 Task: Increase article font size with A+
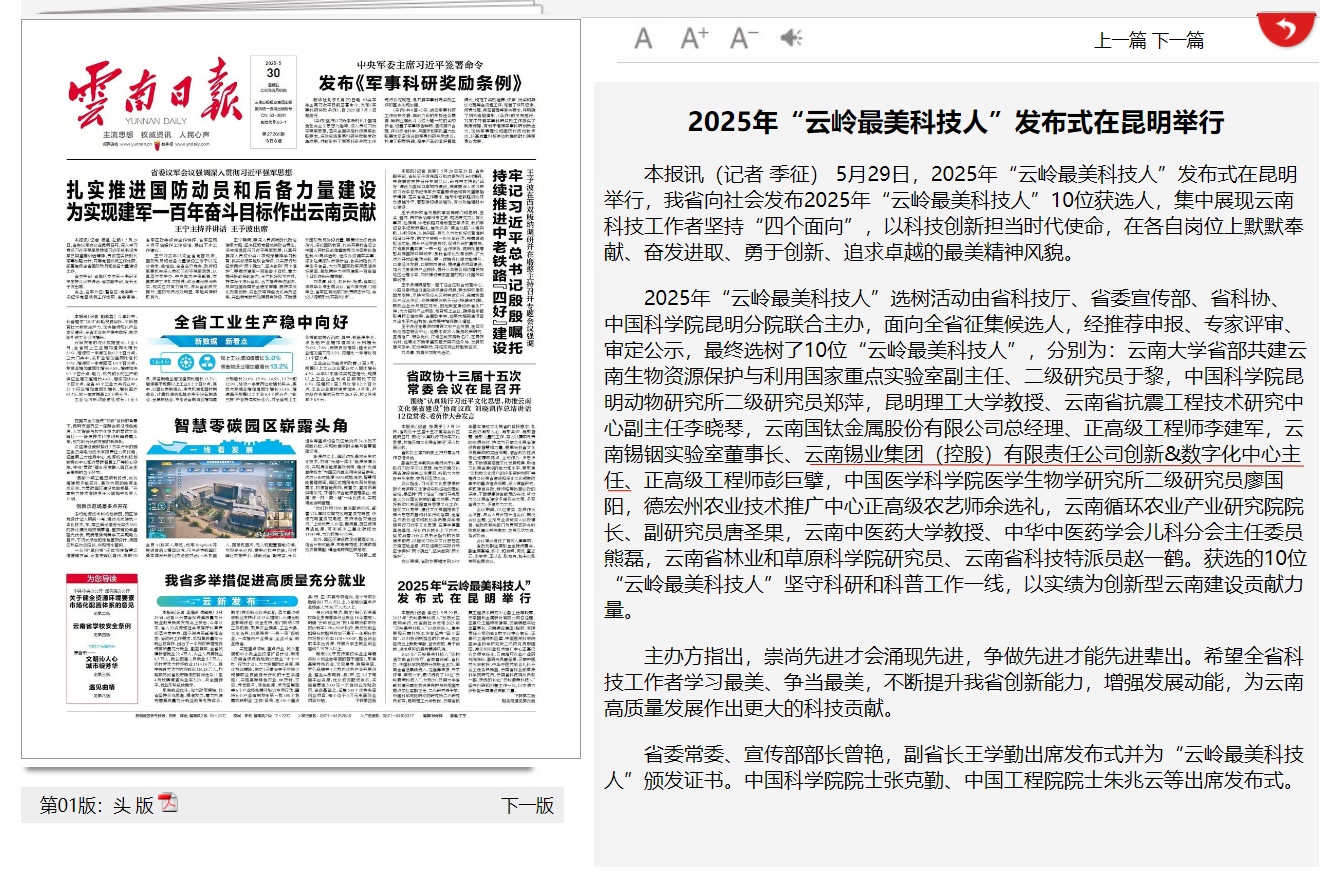[x=694, y=39]
